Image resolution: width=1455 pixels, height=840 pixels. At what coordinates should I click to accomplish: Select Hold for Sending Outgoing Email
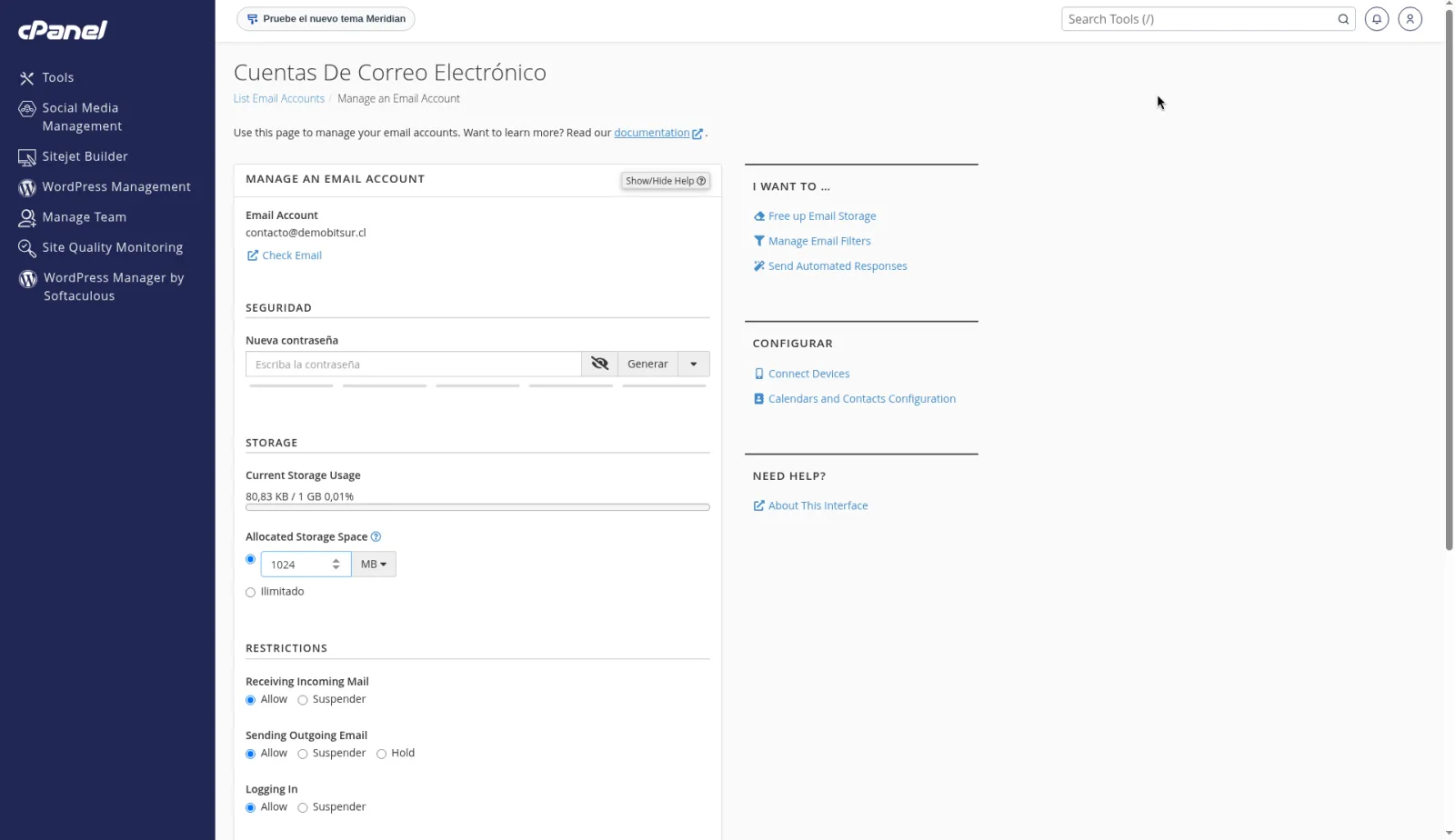382,754
